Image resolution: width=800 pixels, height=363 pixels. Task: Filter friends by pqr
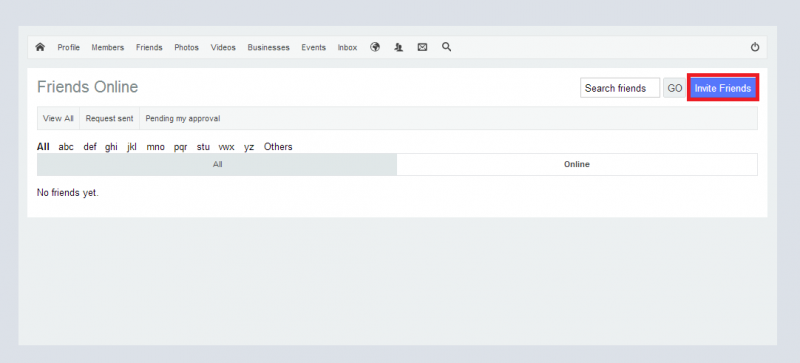[x=180, y=147]
